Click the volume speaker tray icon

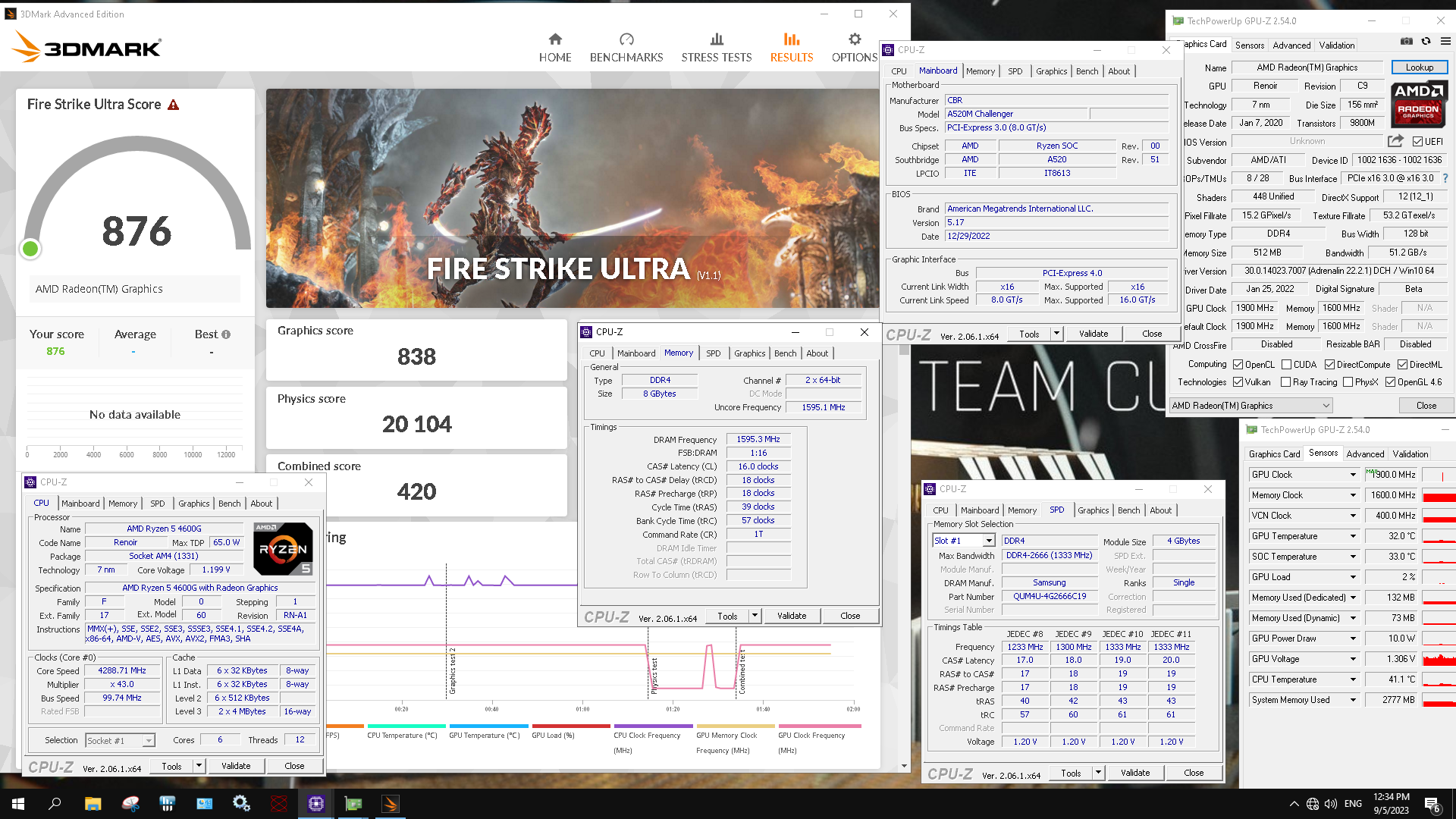coord(1331,804)
